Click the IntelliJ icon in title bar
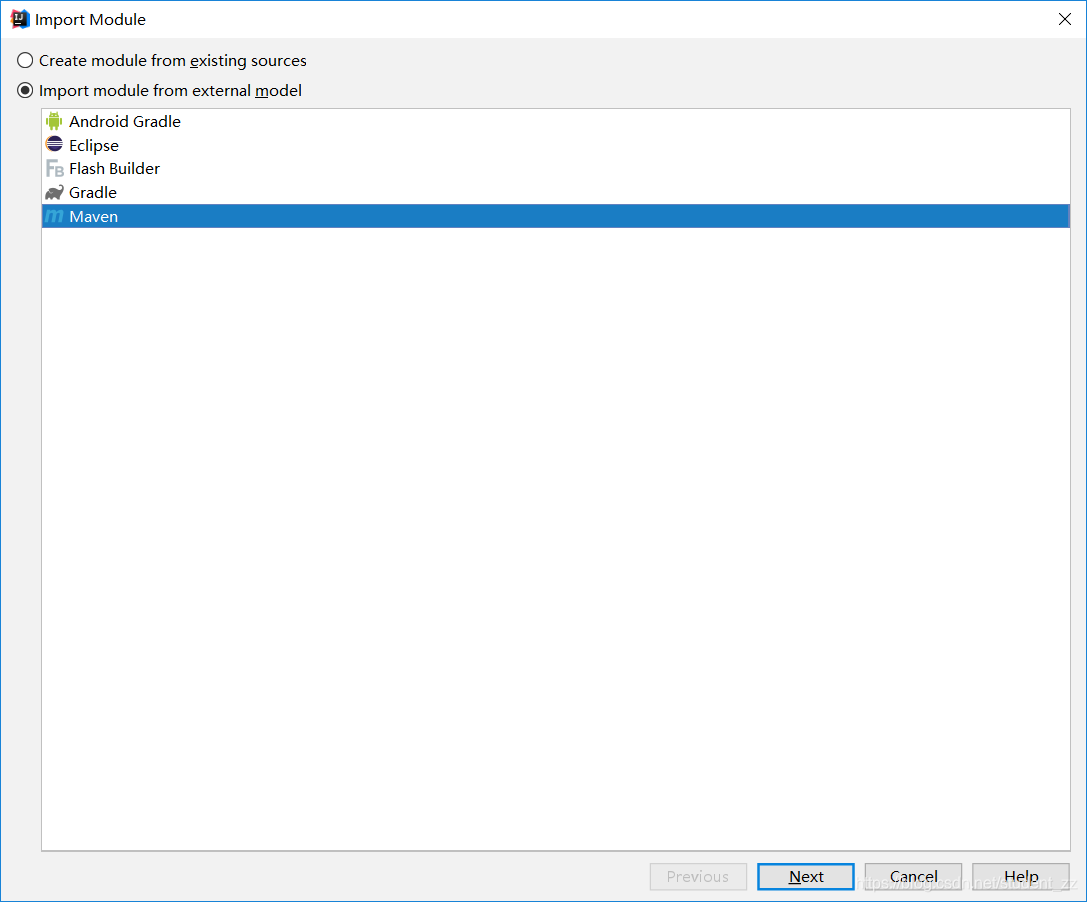Viewport: 1087px width, 902px height. (20, 19)
